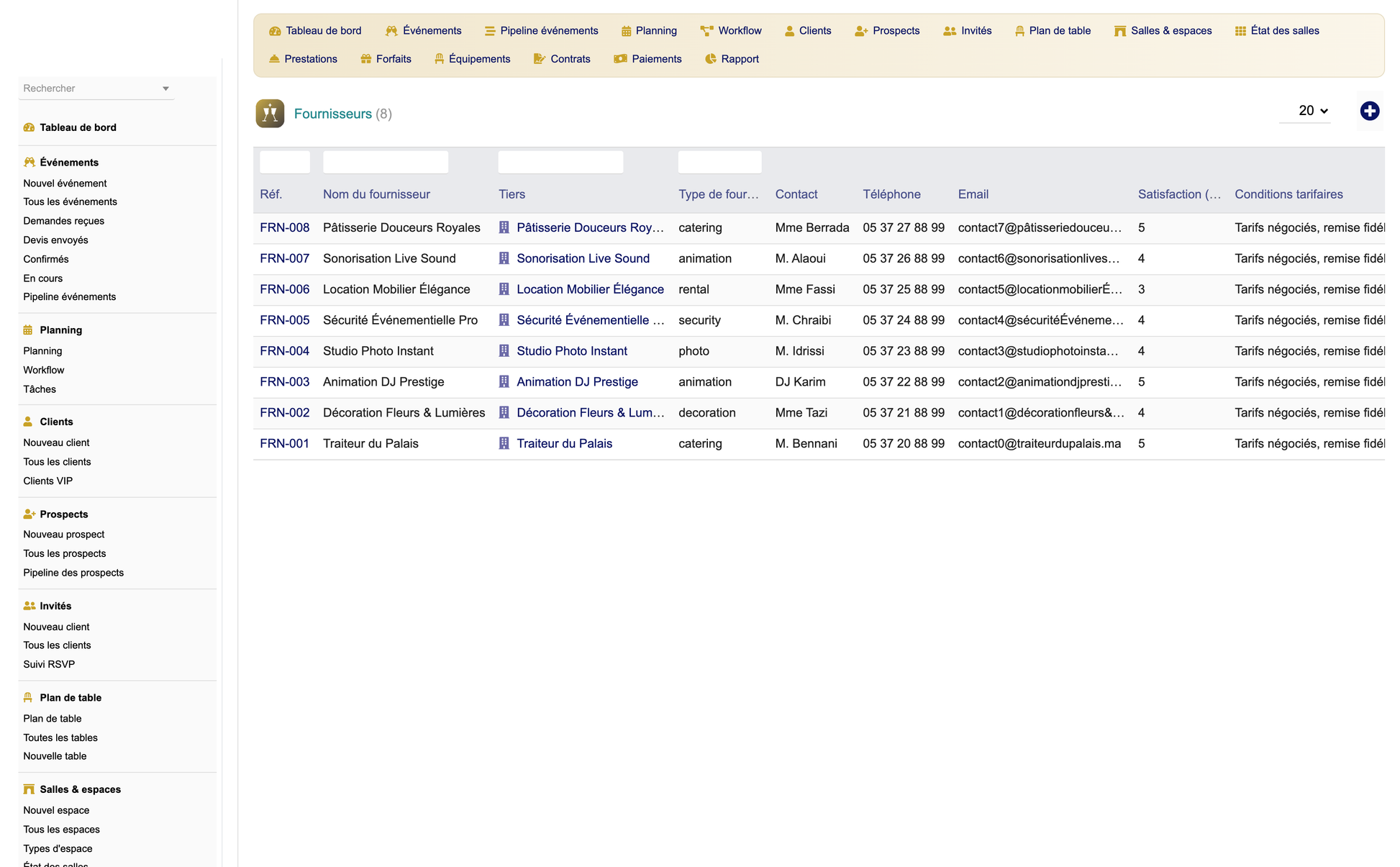Open supplier reference FRN-008
This screenshot has height=867, width=1400.
tap(285, 227)
